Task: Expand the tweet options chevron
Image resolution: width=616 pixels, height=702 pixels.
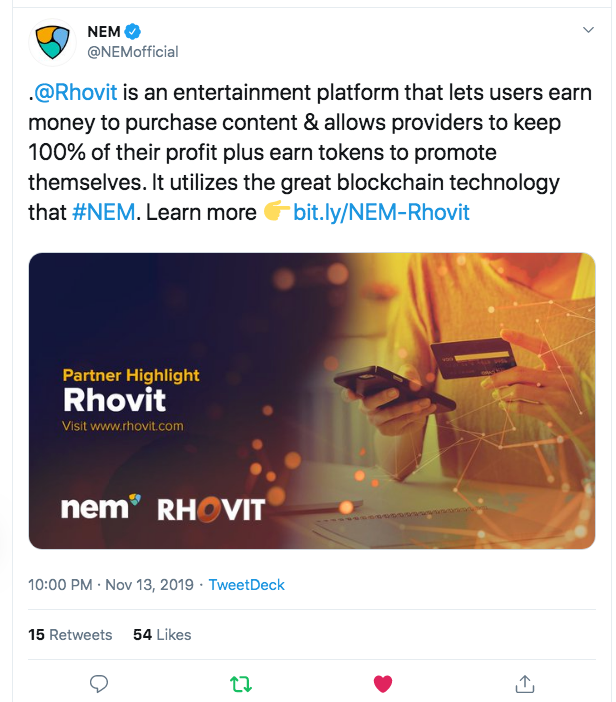Action: (588, 30)
